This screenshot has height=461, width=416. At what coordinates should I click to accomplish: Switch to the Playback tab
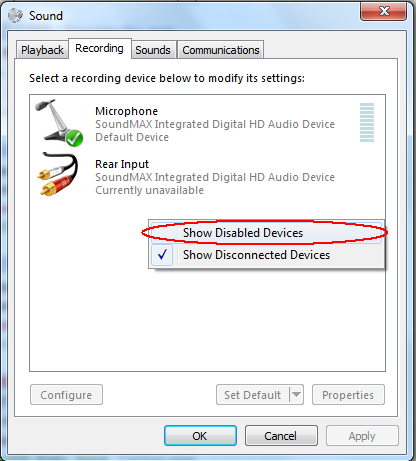pos(42,50)
